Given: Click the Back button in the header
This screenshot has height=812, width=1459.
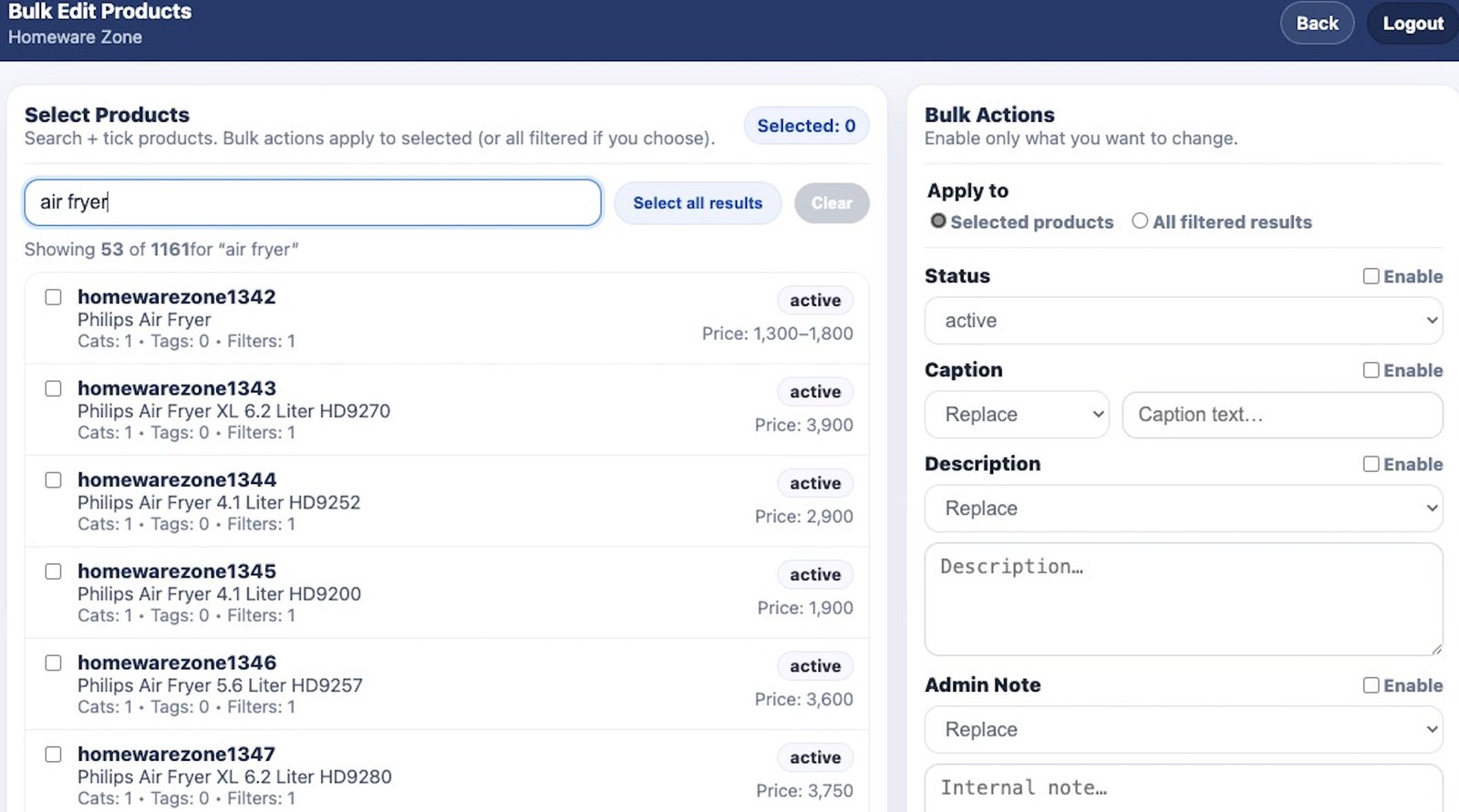Looking at the screenshot, I should coord(1317,24).
